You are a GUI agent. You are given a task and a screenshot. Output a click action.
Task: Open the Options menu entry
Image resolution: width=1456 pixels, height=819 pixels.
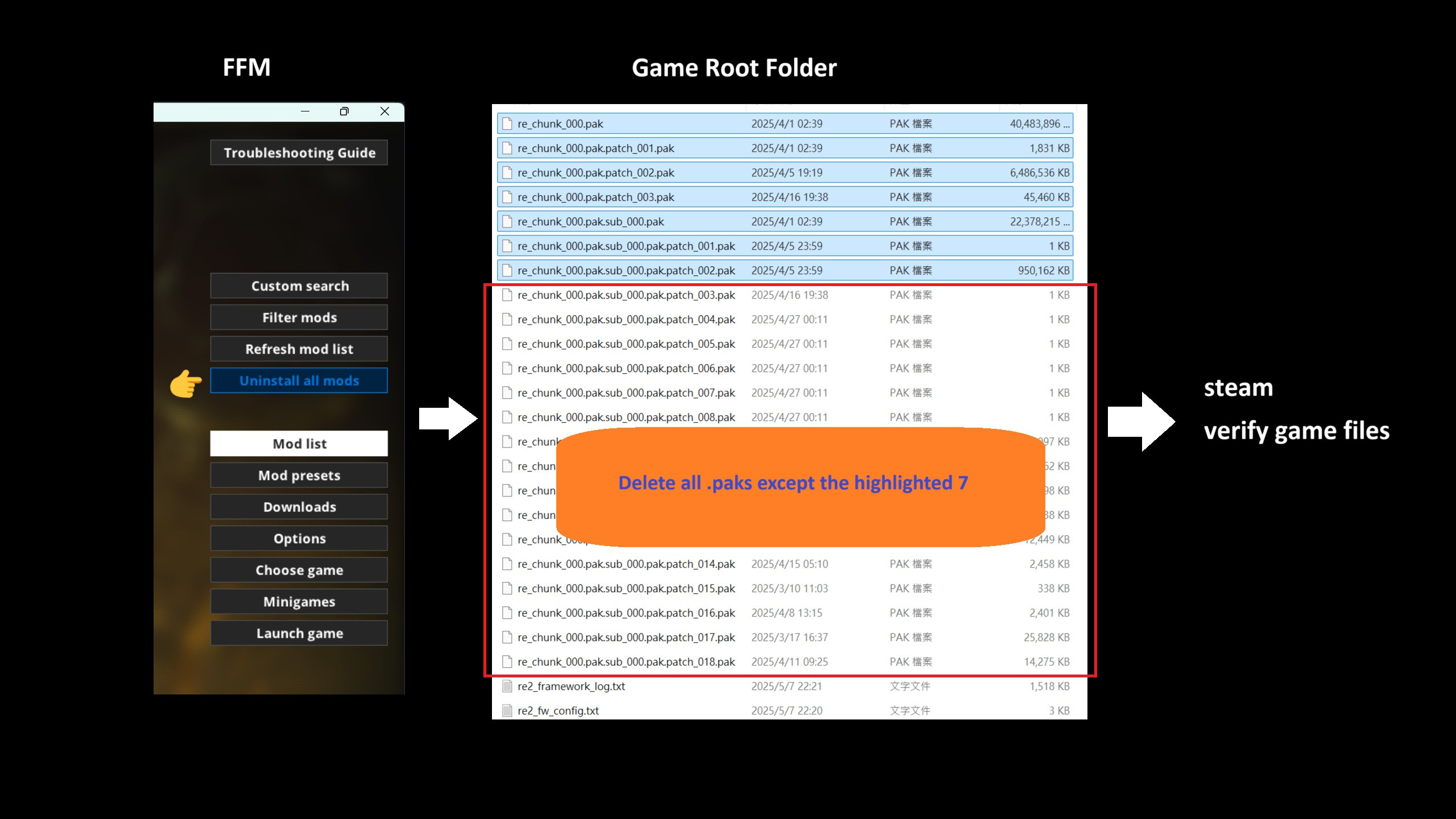[299, 538]
